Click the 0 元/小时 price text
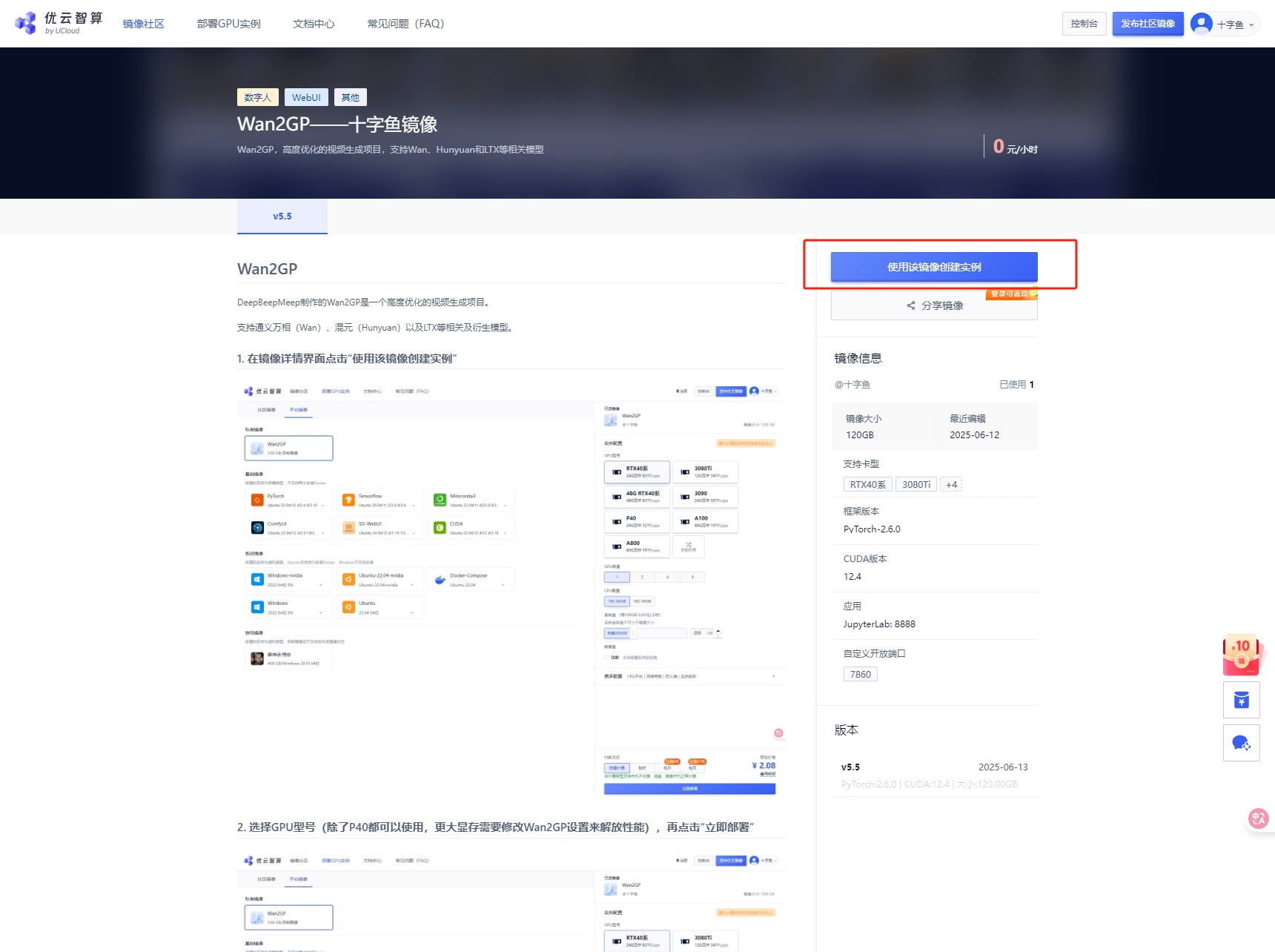Screen dimensions: 1275x952 pyautogui.click(x=1015, y=147)
